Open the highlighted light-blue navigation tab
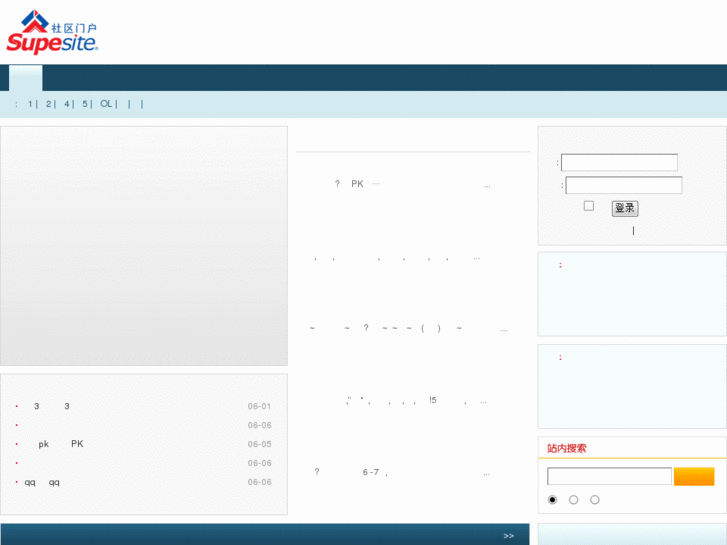The height and width of the screenshot is (545, 727). (x=26, y=78)
